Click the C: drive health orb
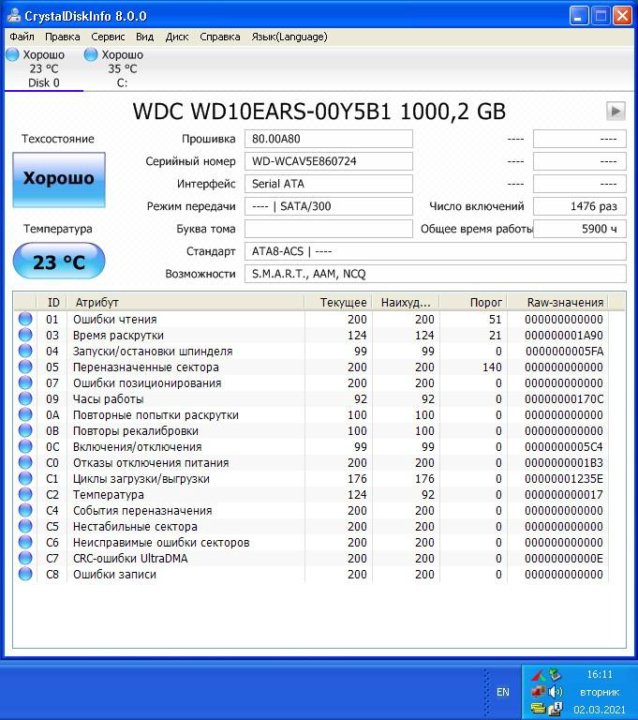This screenshot has height=720, width=638. pyautogui.click(x=91, y=55)
